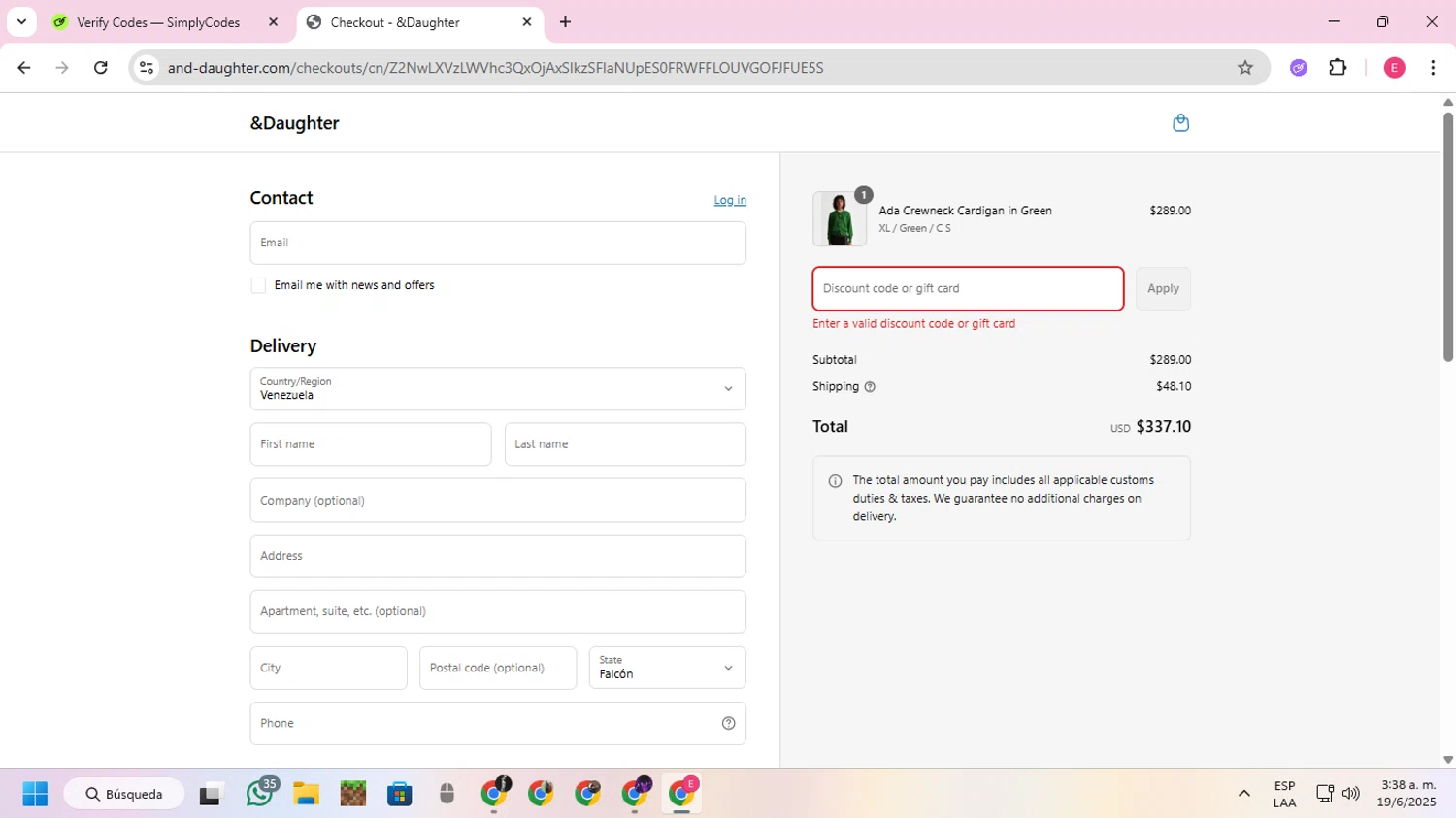Open Windows Start menu
Viewport: 1456px width, 818px height.
(x=35, y=794)
